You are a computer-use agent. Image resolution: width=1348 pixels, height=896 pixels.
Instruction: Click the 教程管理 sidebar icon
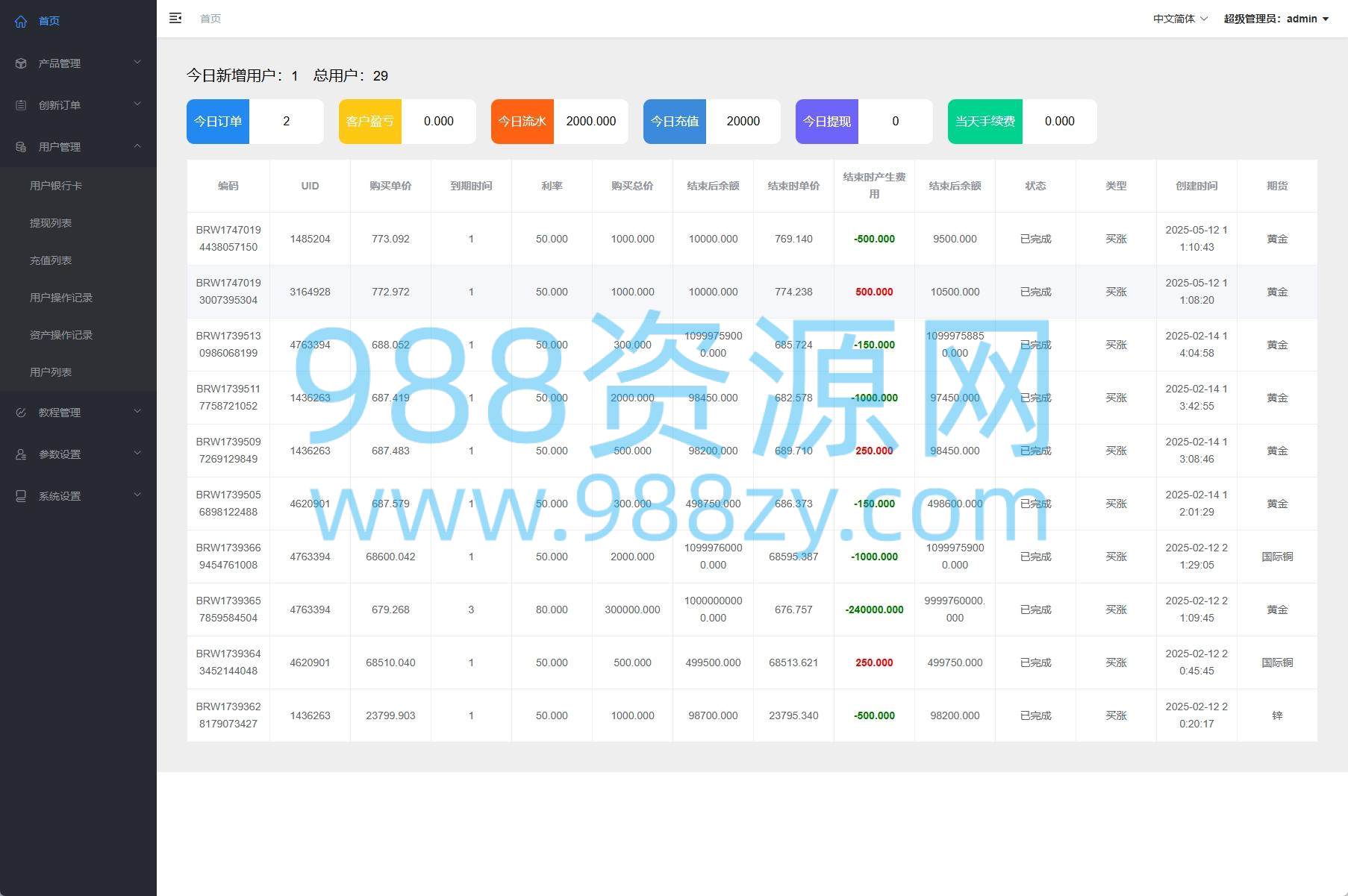[x=21, y=413]
